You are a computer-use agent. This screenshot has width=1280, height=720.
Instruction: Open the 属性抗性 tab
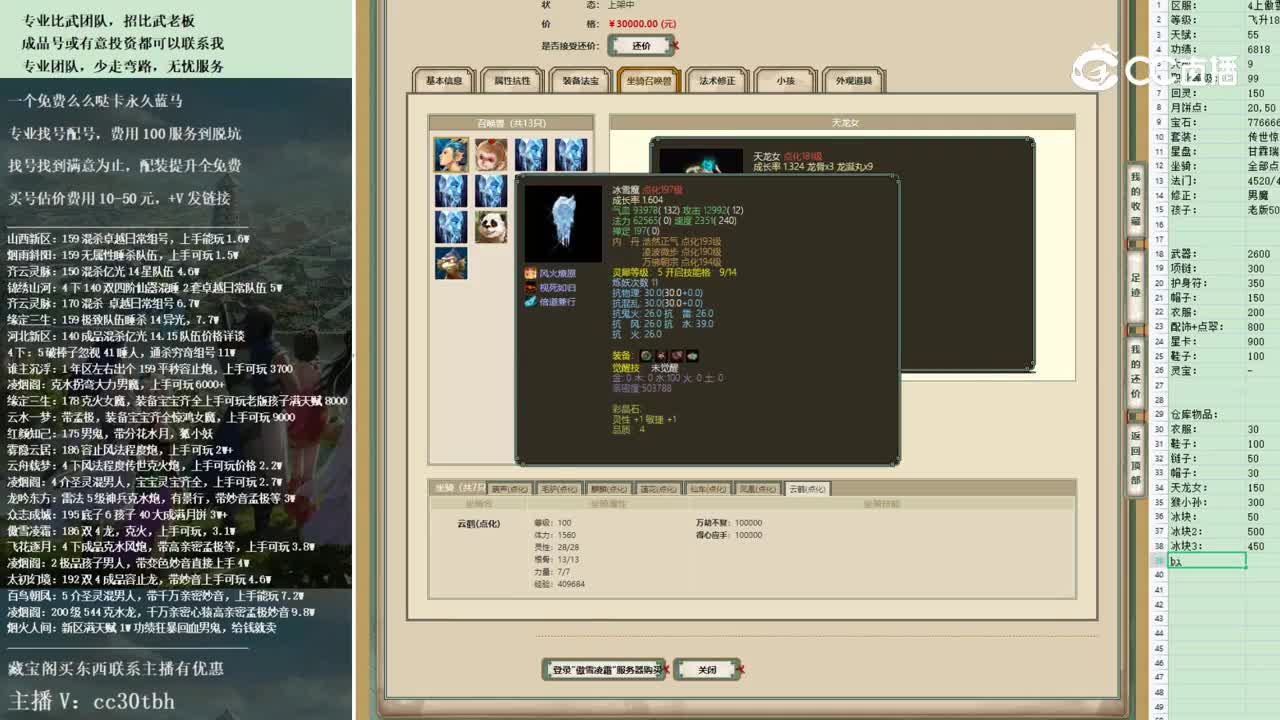512,81
